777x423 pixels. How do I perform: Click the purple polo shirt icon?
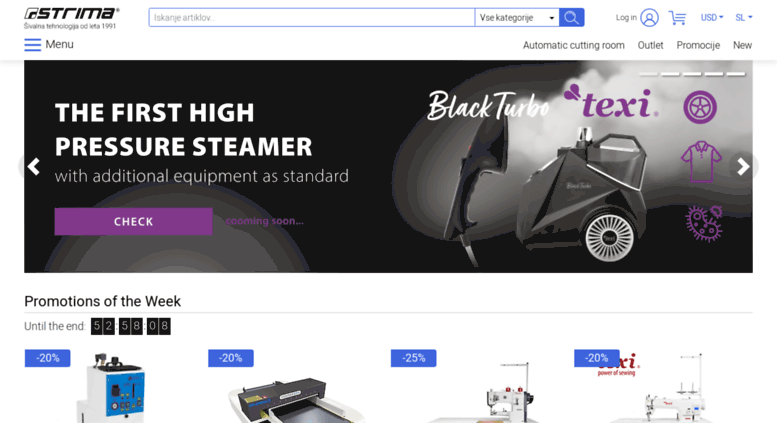(x=701, y=161)
